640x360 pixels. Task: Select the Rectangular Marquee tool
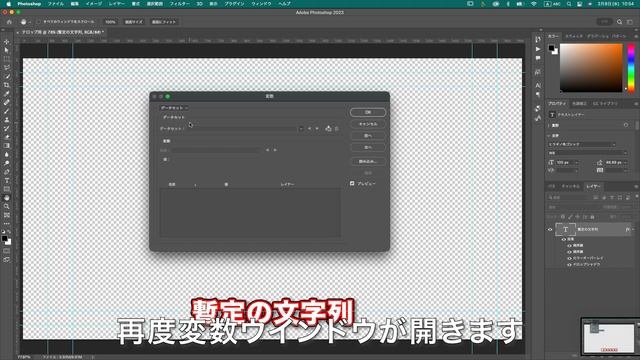[7, 59]
